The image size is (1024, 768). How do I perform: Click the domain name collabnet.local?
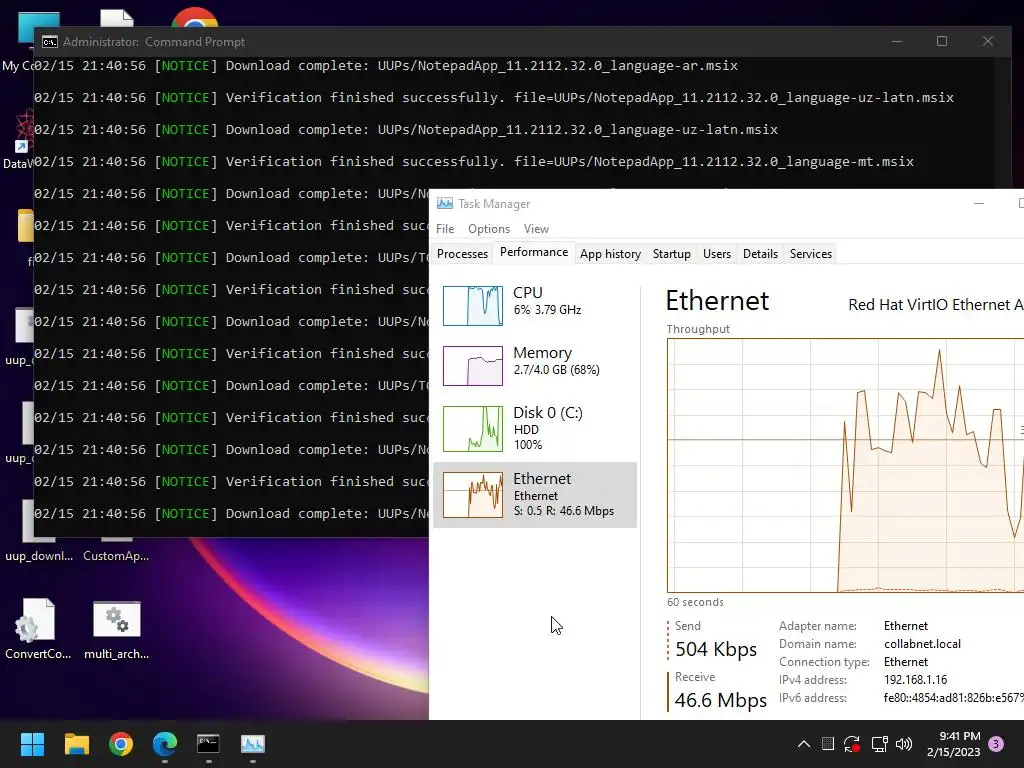[922, 644]
